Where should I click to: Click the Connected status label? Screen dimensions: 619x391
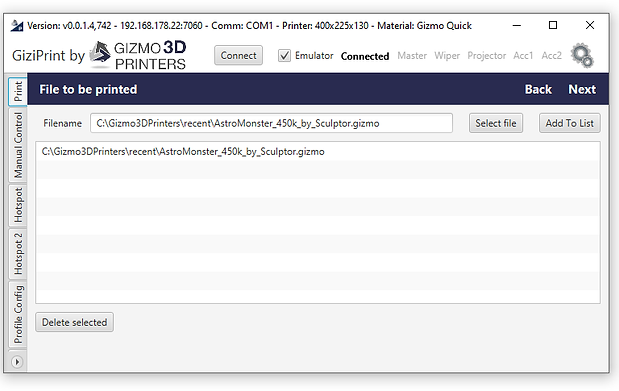pos(365,56)
